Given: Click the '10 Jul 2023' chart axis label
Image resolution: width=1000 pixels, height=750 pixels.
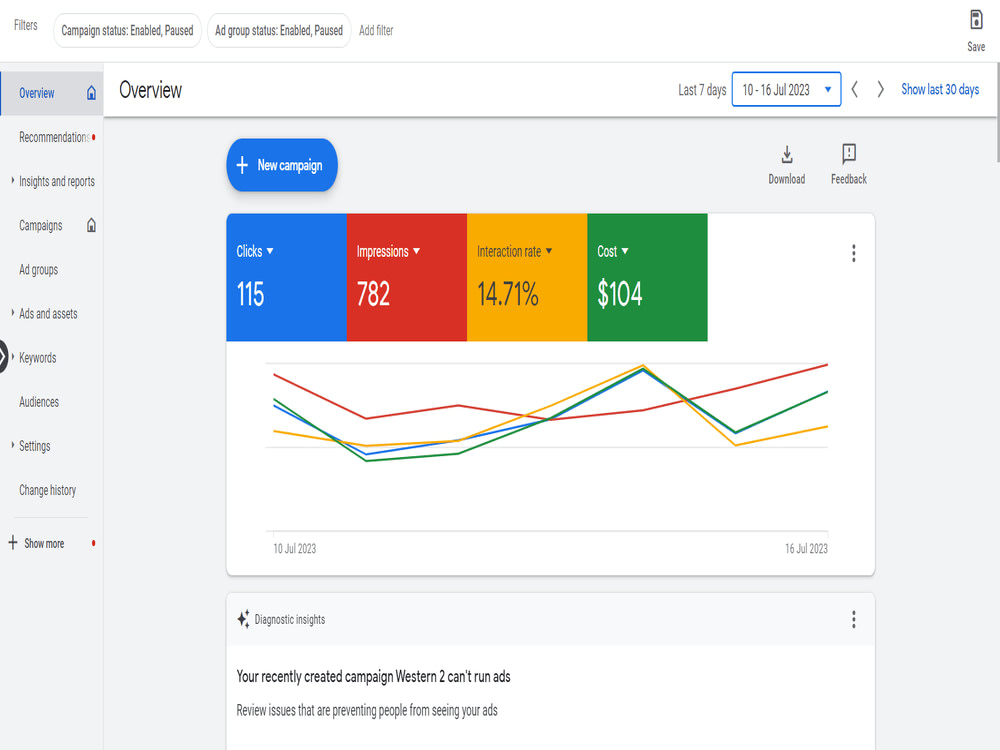Looking at the screenshot, I should [x=295, y=548].
